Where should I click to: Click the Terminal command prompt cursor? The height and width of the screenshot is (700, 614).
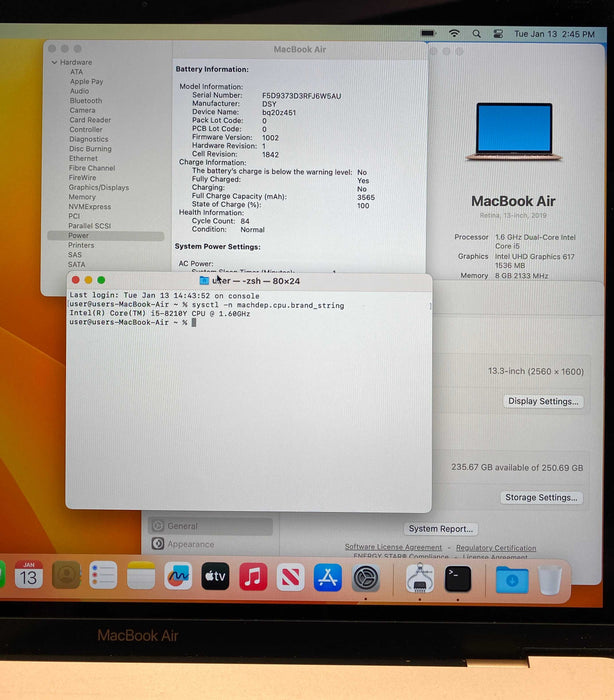(x=194, y=322)
